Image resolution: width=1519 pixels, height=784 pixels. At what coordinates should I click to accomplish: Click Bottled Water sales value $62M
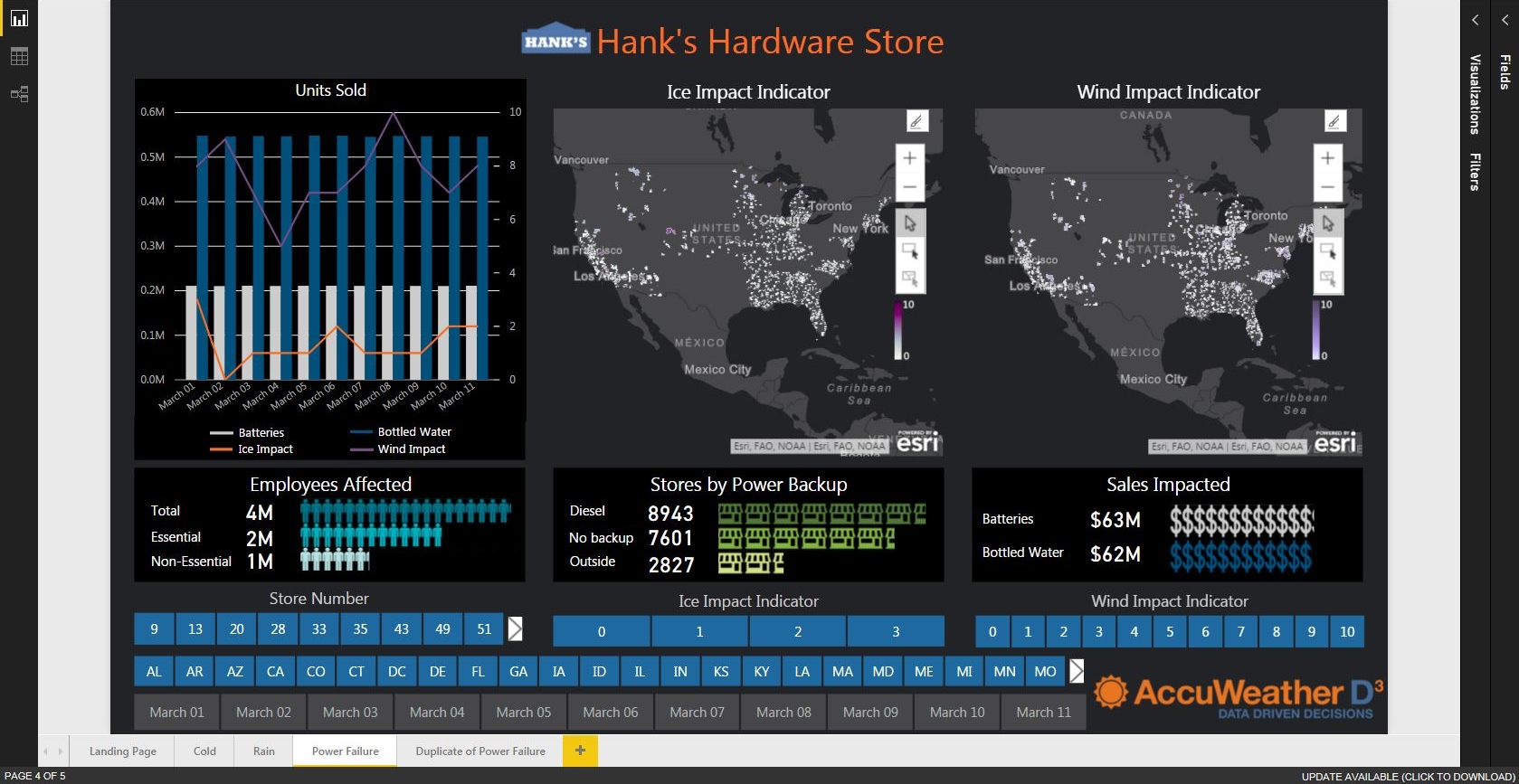pos(1116,554)
